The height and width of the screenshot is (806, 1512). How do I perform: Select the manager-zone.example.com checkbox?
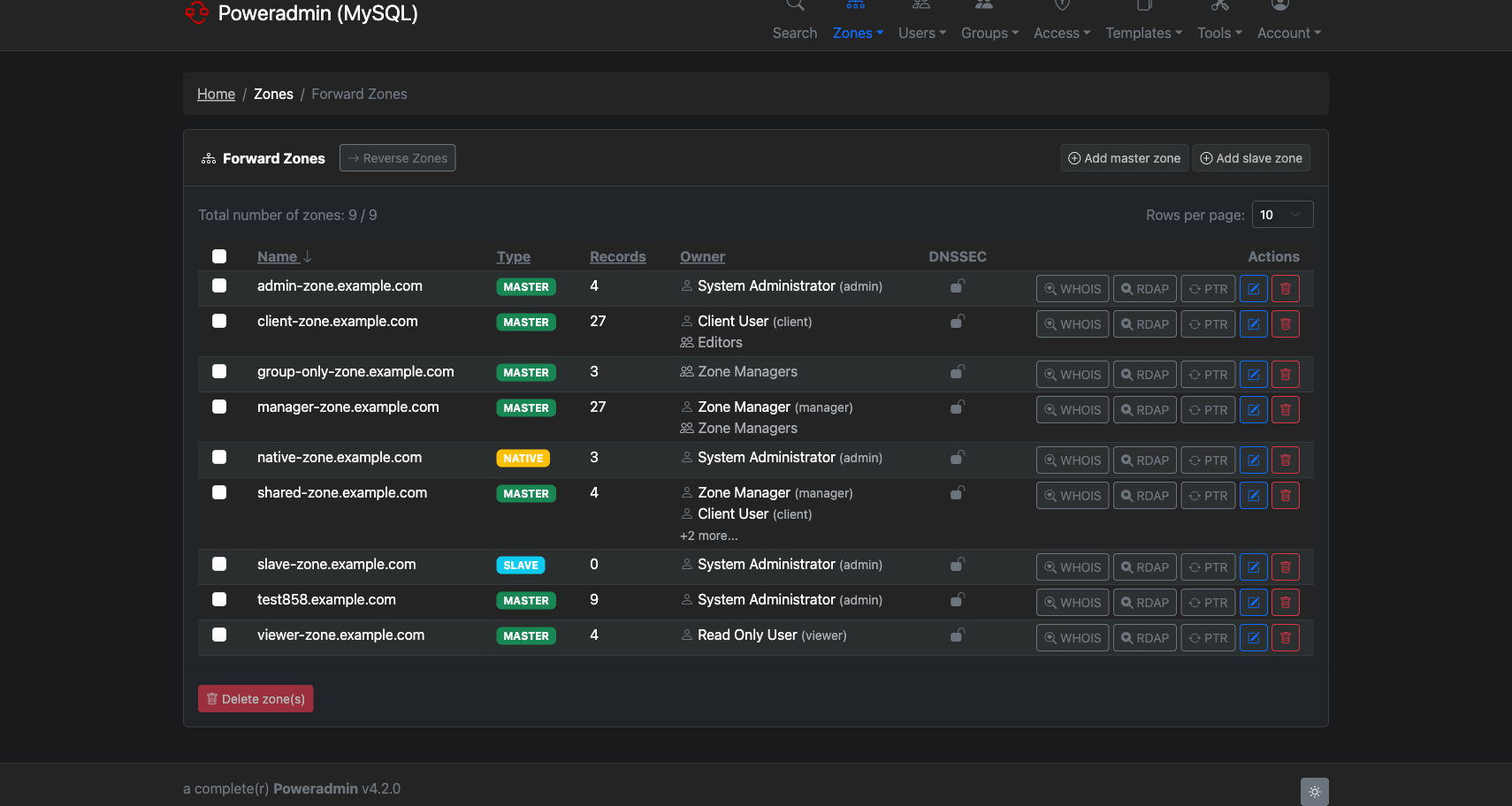click(219, 407)
